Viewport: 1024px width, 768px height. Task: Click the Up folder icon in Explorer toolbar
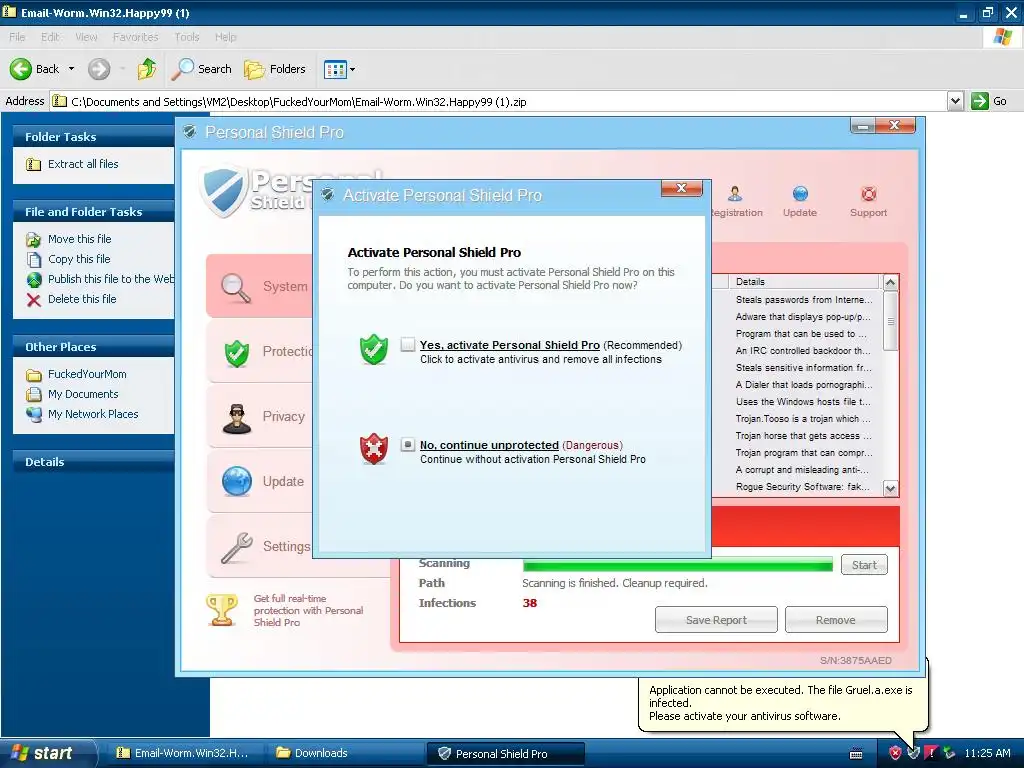147,69
